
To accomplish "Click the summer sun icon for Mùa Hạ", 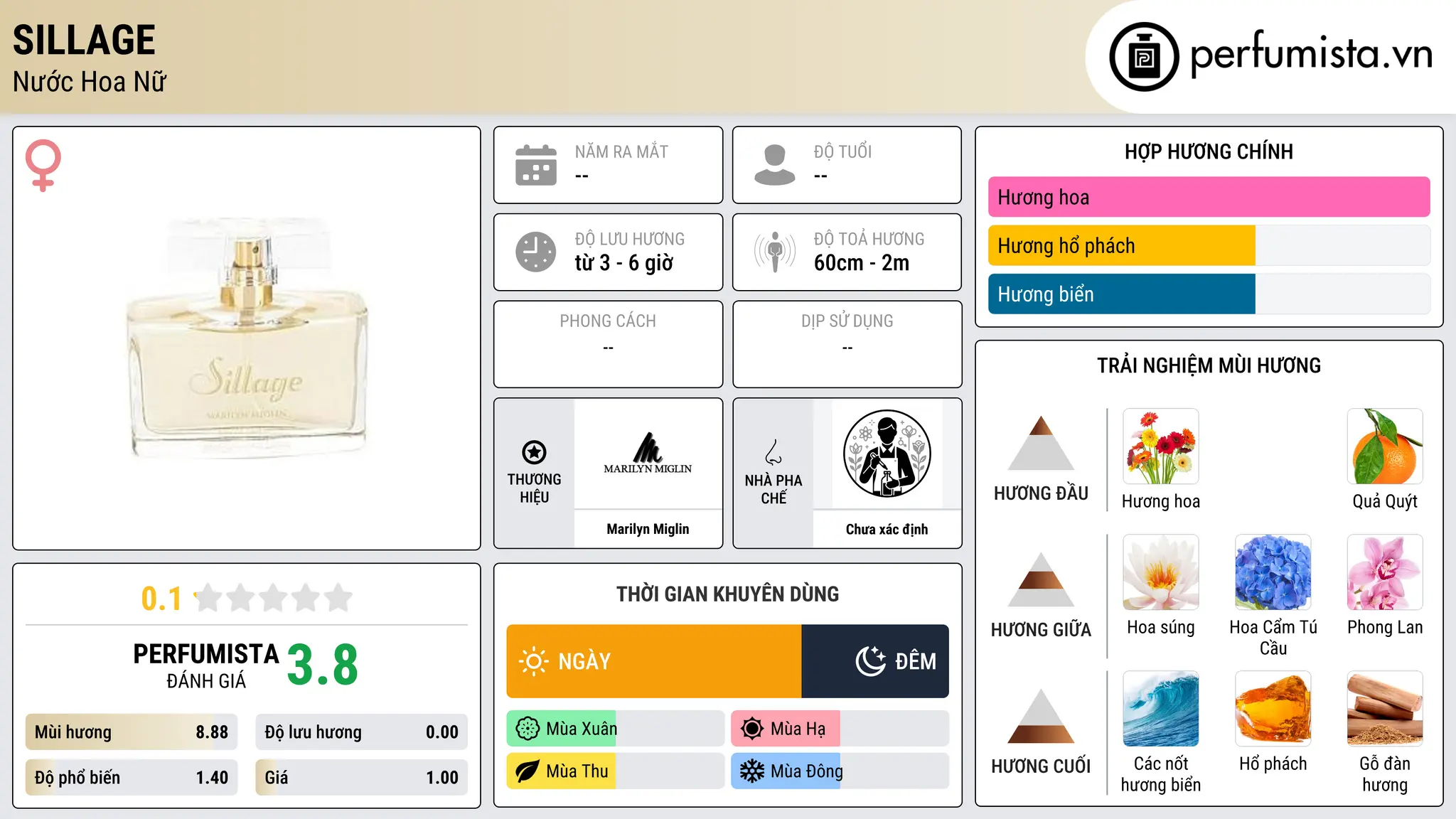I will click(x=752, y=729).
